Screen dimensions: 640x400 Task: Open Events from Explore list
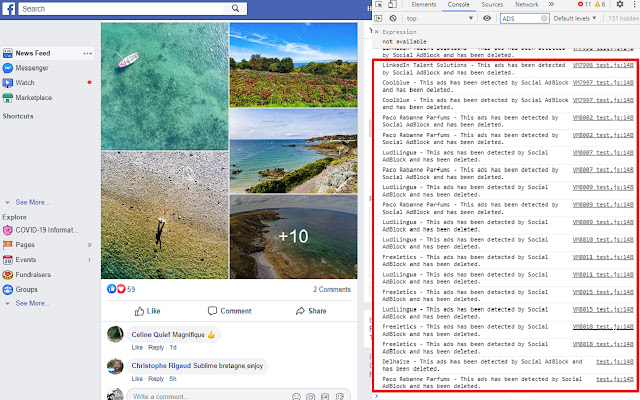pyautogui.click(x=26, y=260)
